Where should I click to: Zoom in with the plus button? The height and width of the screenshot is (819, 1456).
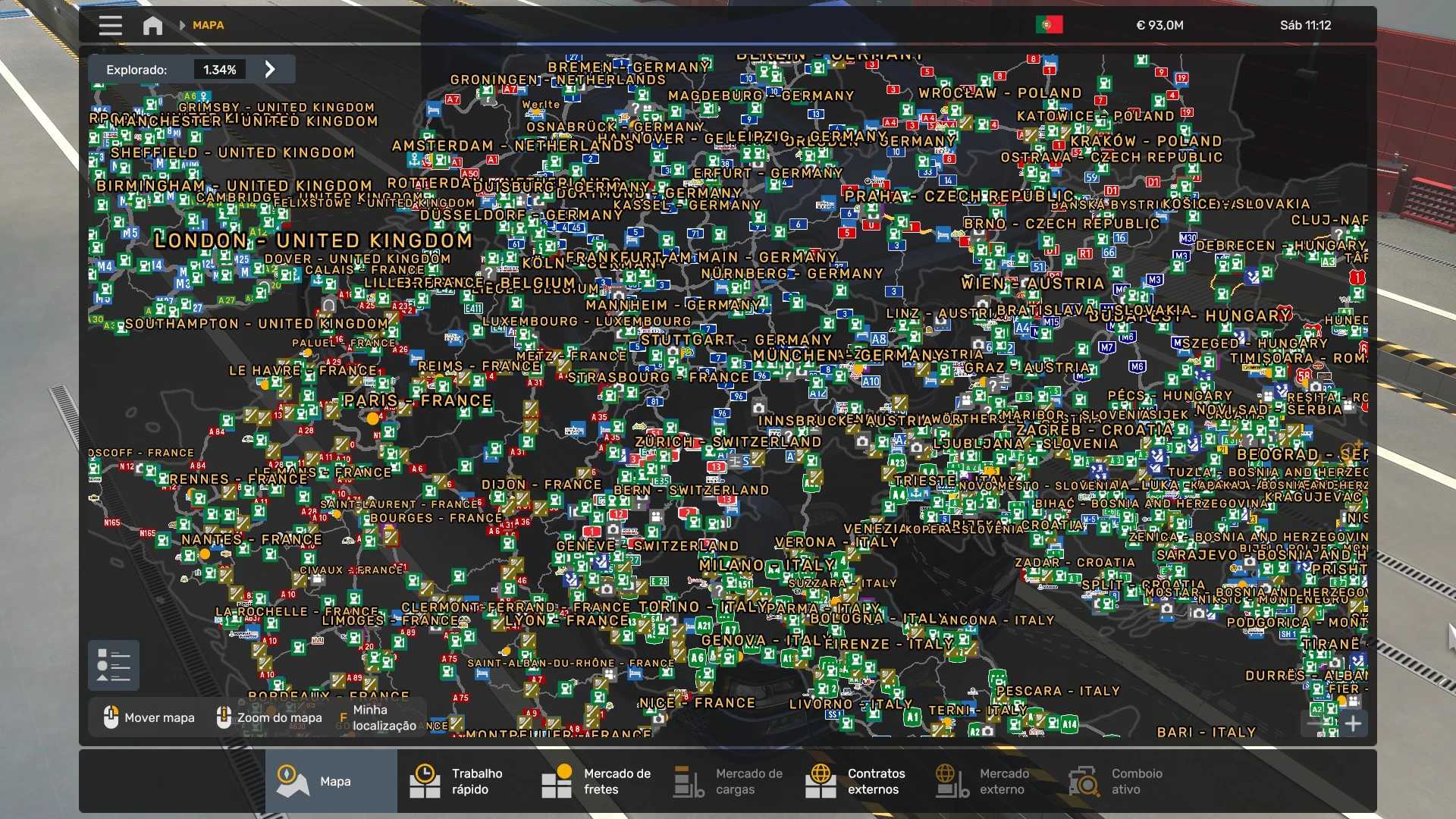click(1354, 723)
